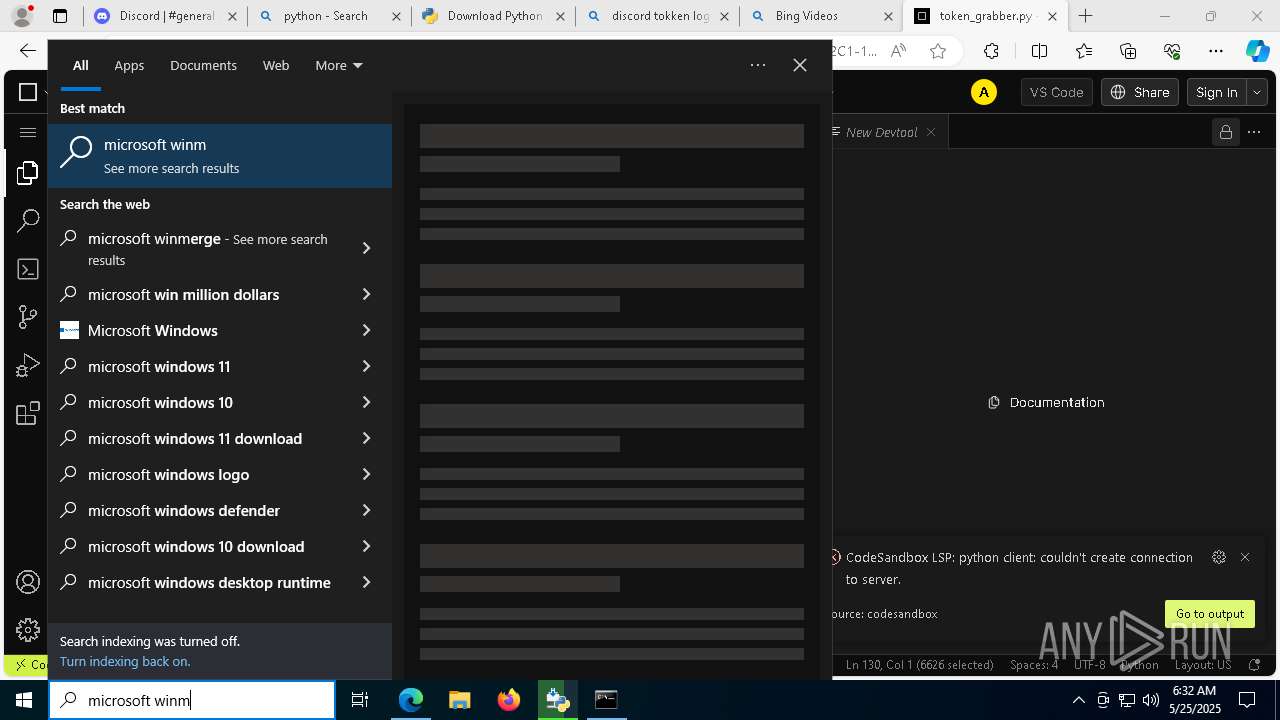The image size is (1280, 720).
Task: Open Edge collections icon
Action: (x=1128, y=51)
